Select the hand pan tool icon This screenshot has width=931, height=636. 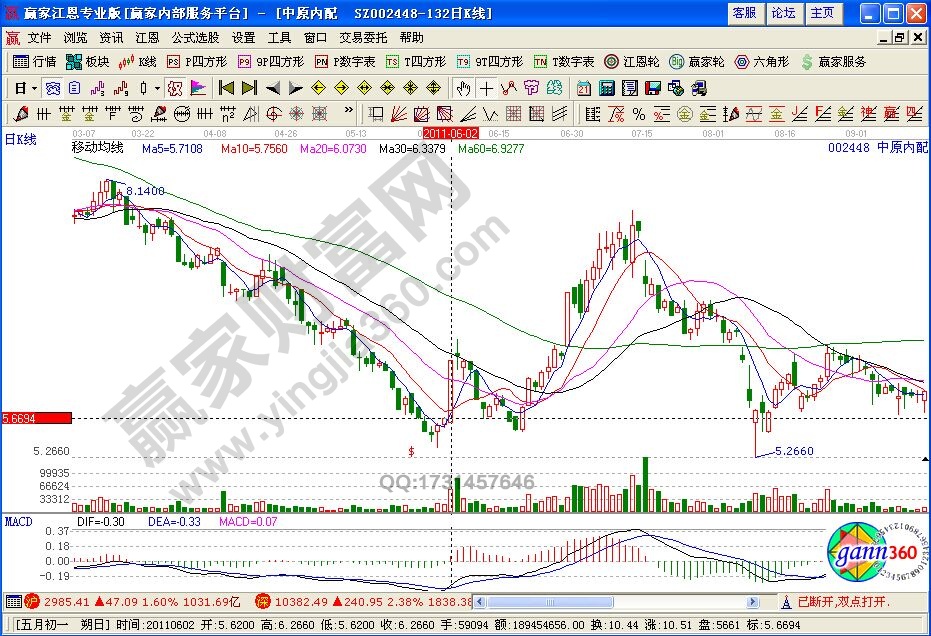point(464,88)
